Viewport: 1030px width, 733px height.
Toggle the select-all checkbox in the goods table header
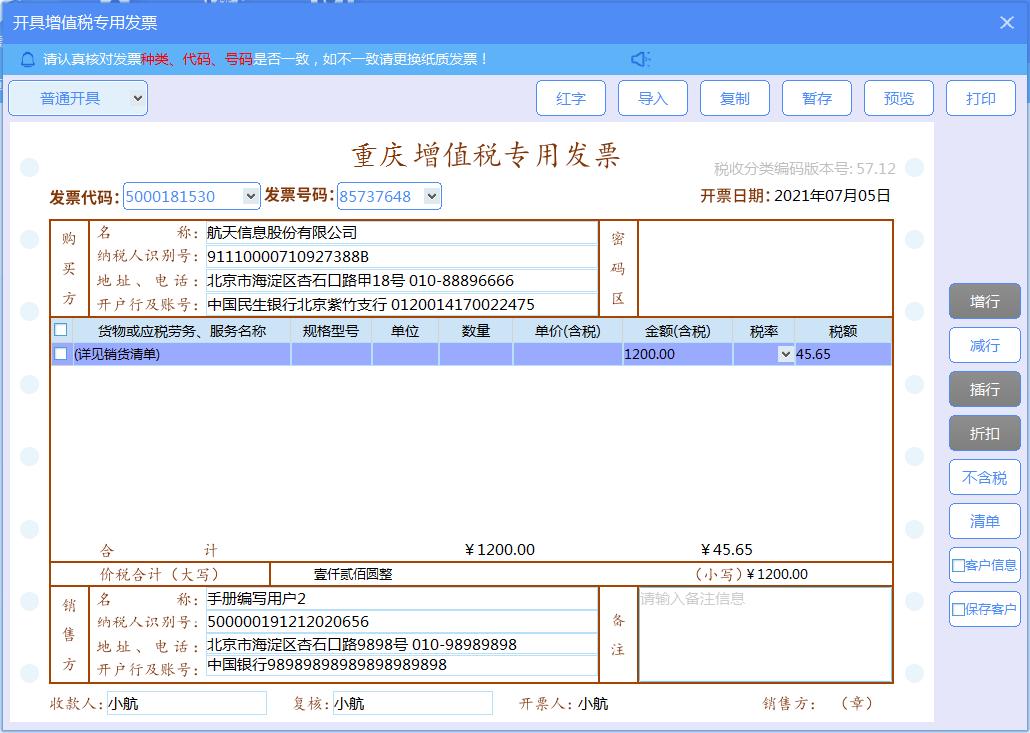[x=61, y=328]
